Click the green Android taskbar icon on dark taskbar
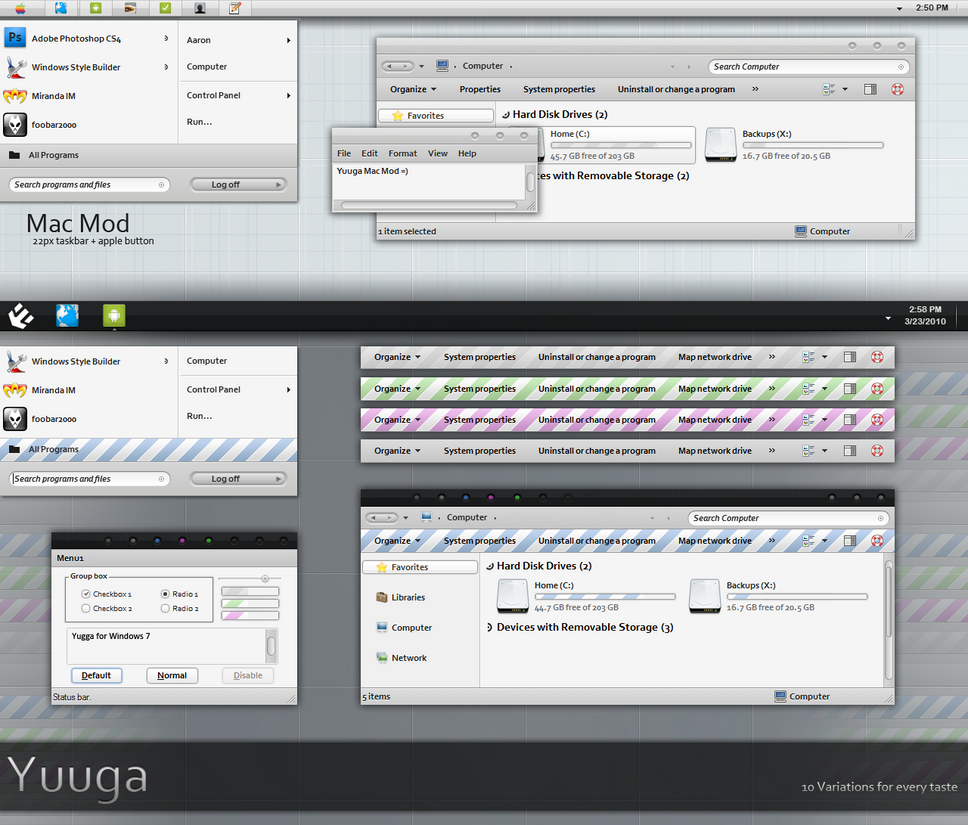Screen dimensions: 968x825 [x=114, y=316]
